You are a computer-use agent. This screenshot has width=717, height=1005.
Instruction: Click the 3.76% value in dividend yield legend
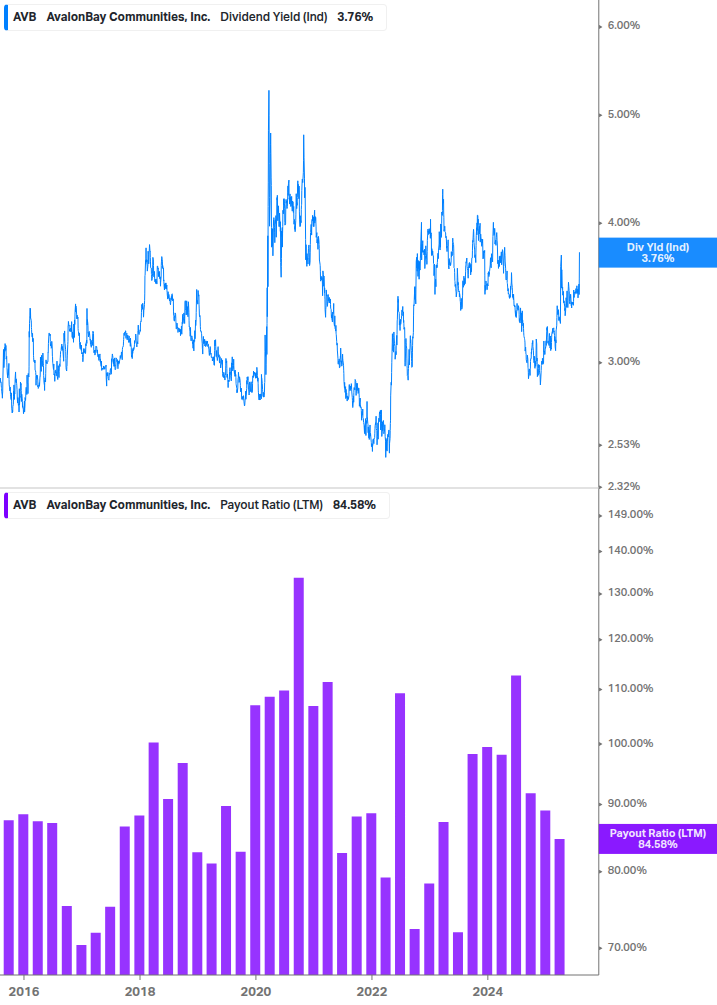(x=355, y=17)
